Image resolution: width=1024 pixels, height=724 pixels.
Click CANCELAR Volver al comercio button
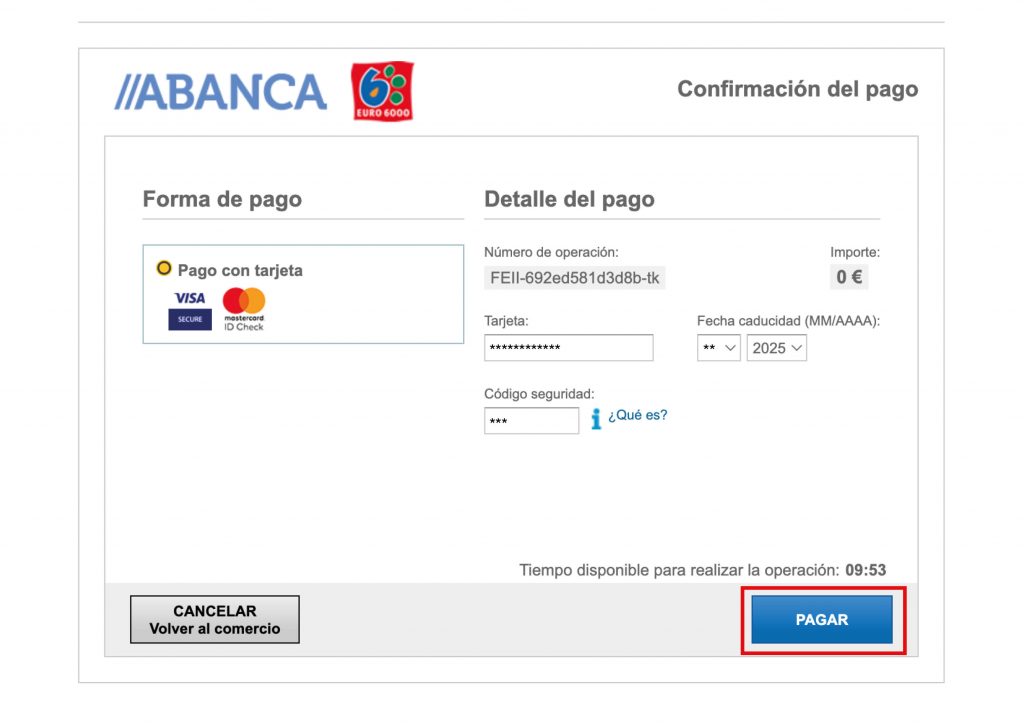[x=215, y=620]
